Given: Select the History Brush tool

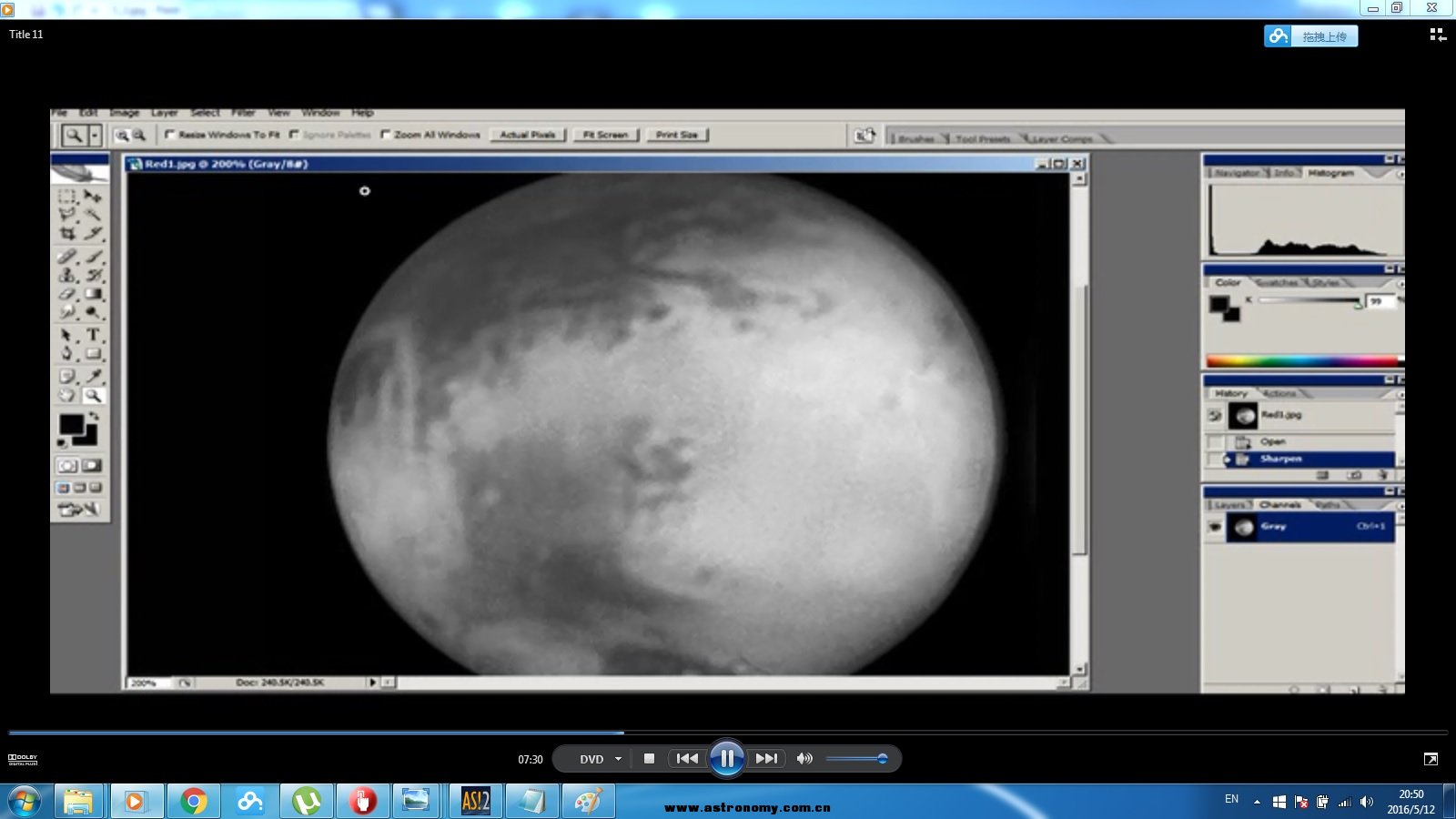Looking at the screenshot, I should click(93, 275).
